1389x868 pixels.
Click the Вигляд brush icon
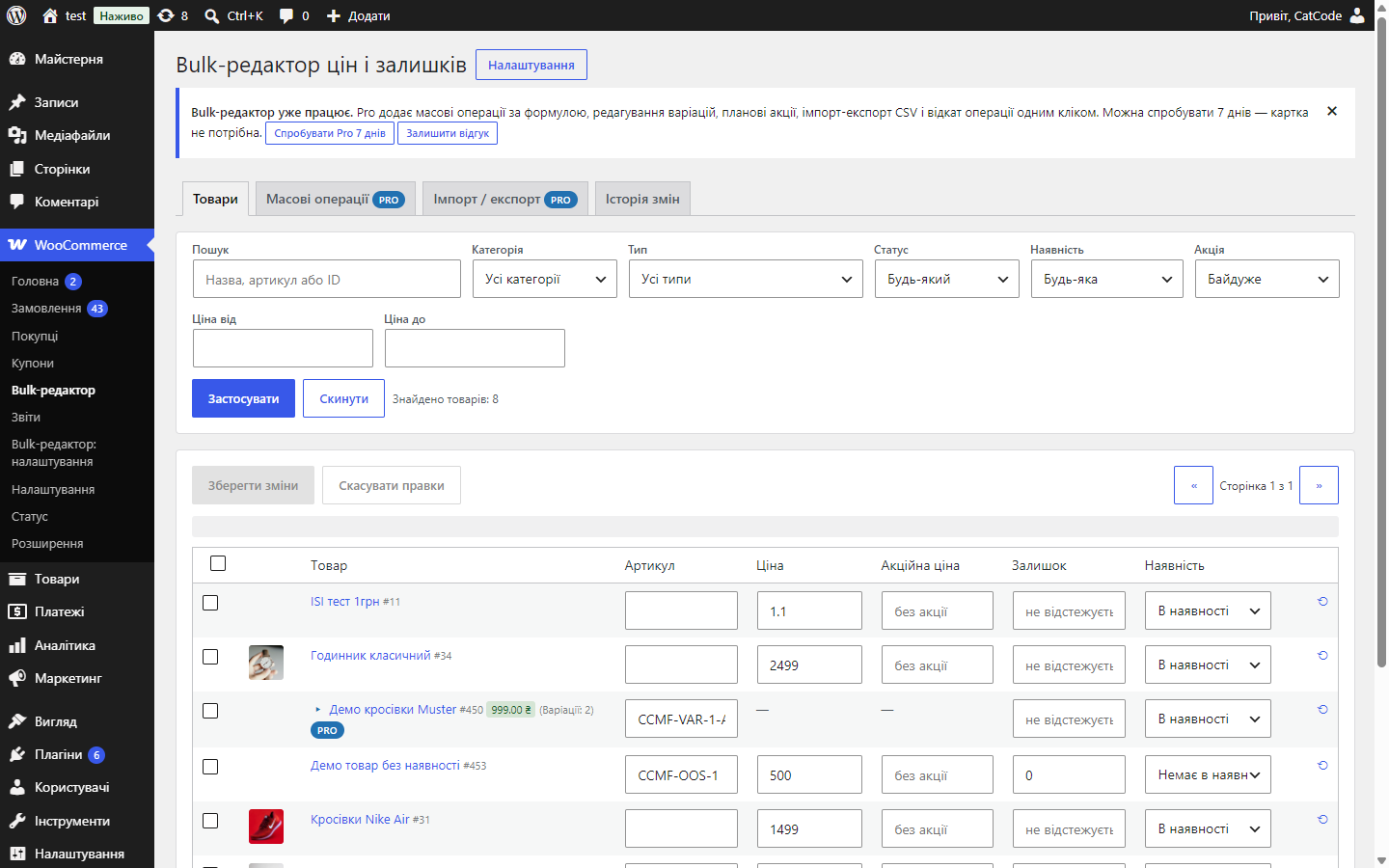pyautogui.click(x=17, y=721)
